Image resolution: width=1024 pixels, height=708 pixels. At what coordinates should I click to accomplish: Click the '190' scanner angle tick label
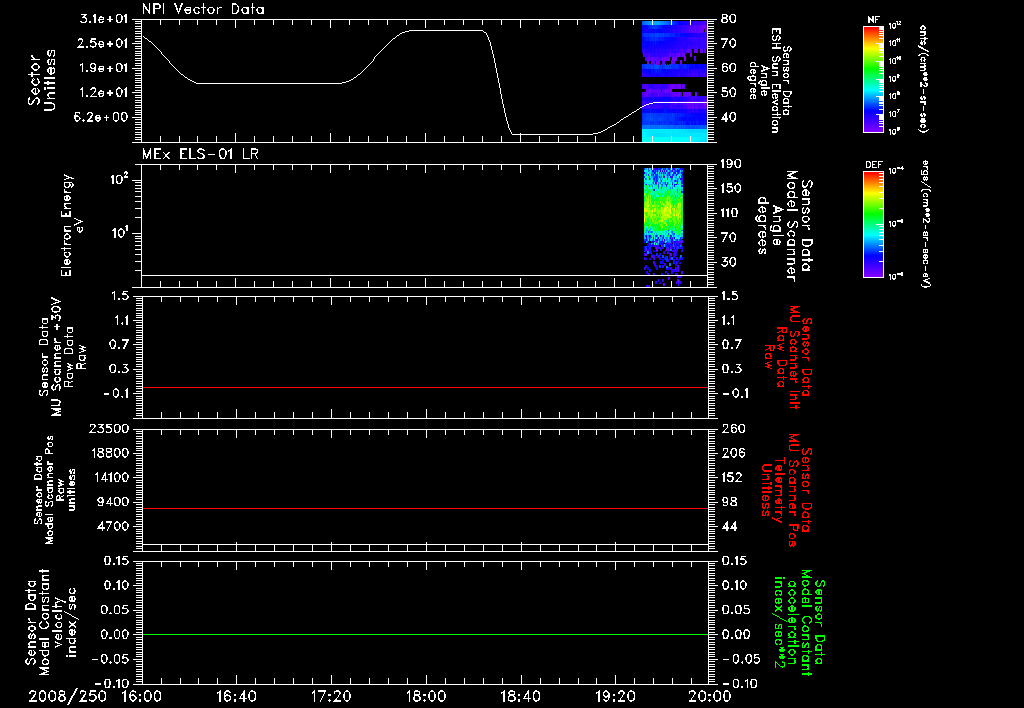tap(730, 164)
